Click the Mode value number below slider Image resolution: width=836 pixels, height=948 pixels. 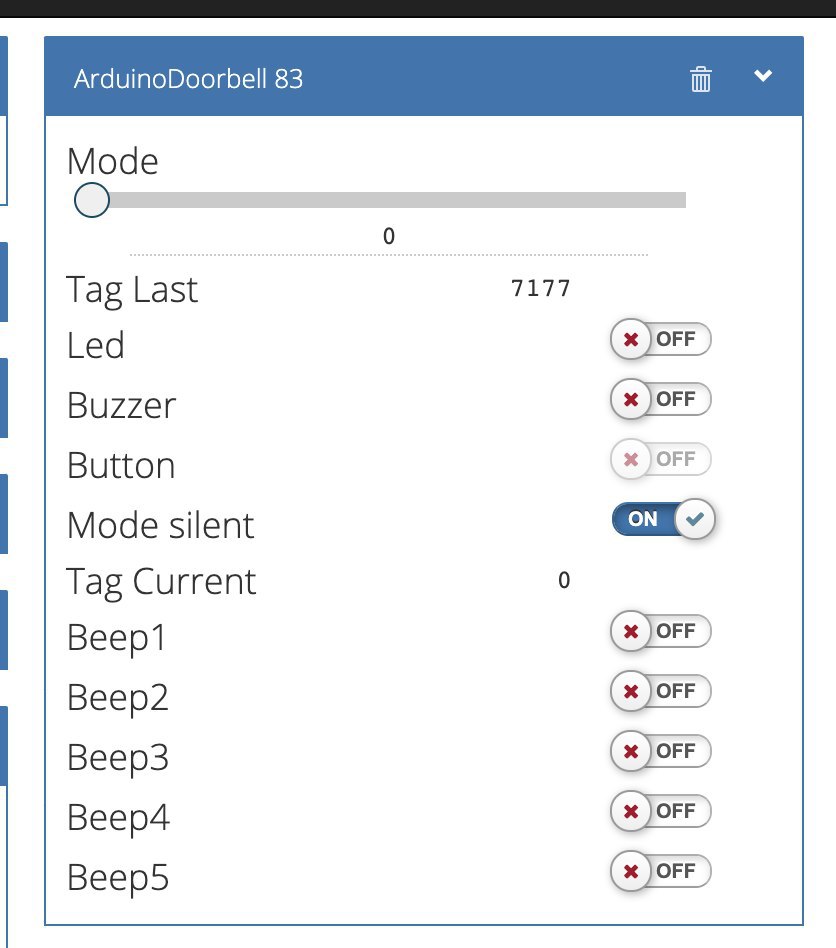[389, 236]
